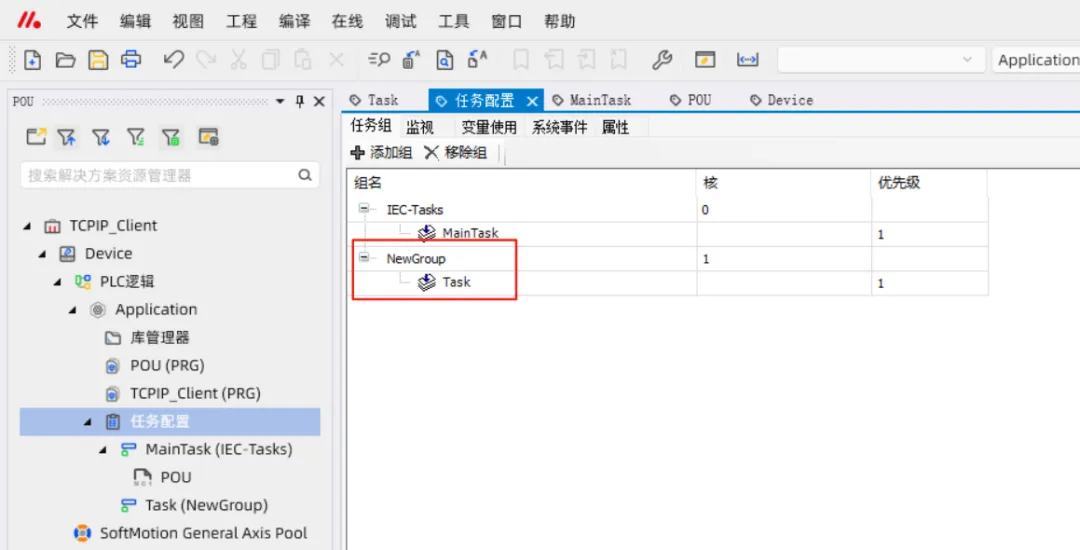Open the 工程 menu
Viewport: 1080px width, 550px height.
[x=241, y=21]
